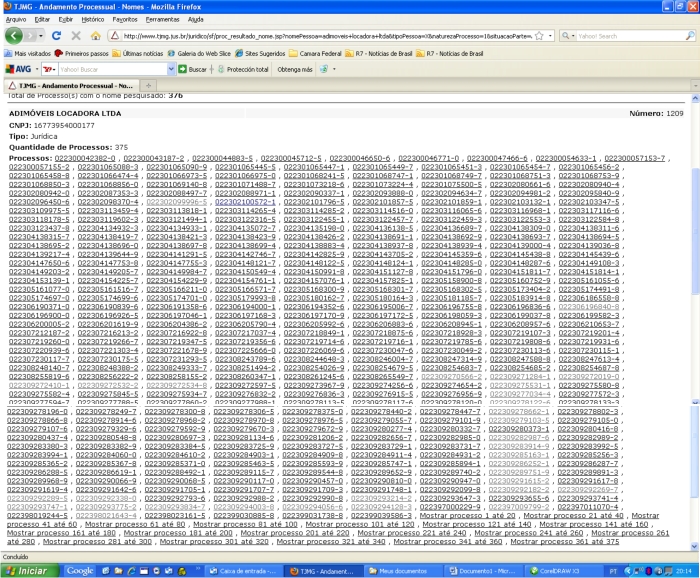Image resolution: width=700 pixels, height=578 pixels.
Task: Go to the Home page icon
Action: point(96,36)
